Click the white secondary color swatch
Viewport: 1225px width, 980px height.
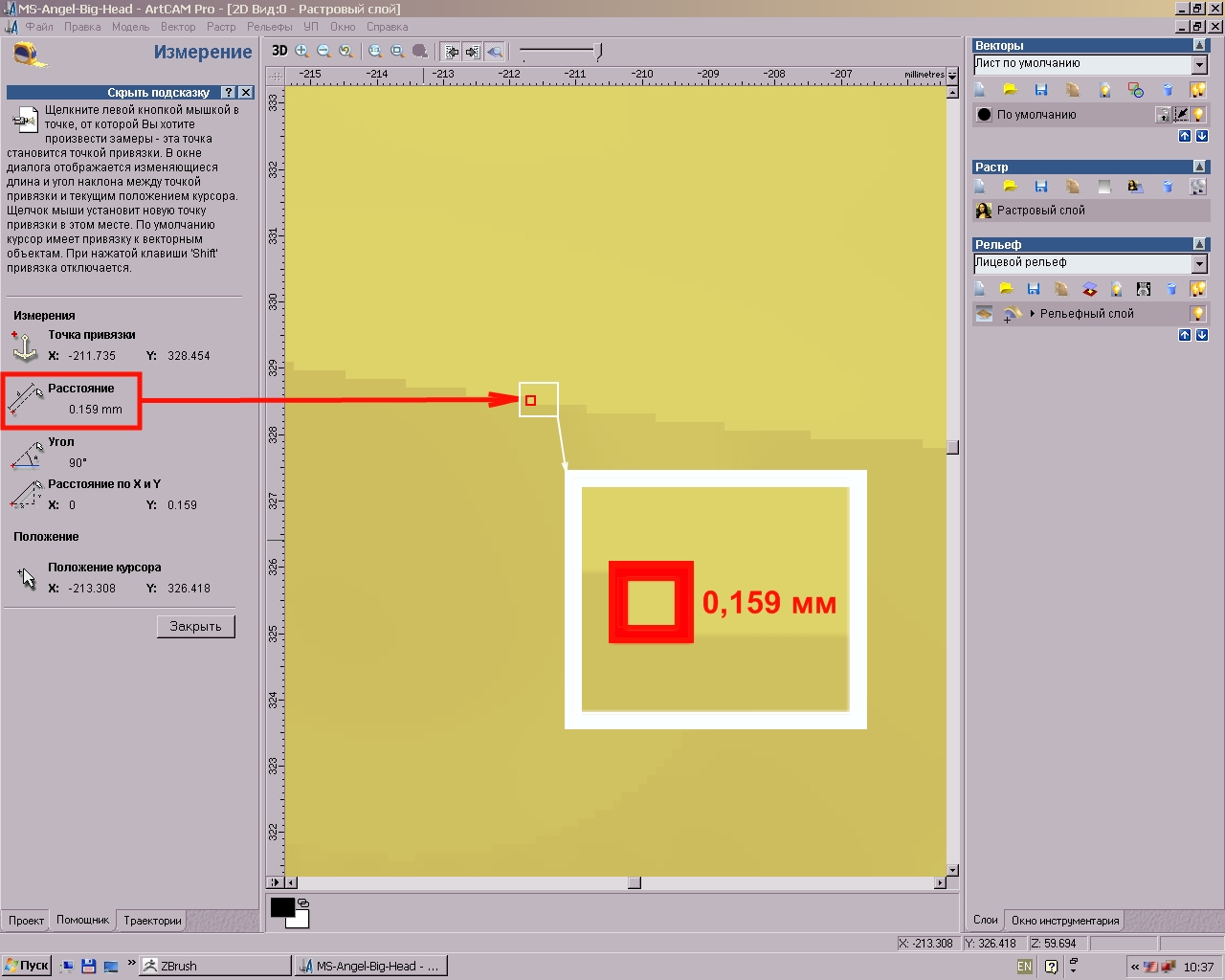(299, 919)
